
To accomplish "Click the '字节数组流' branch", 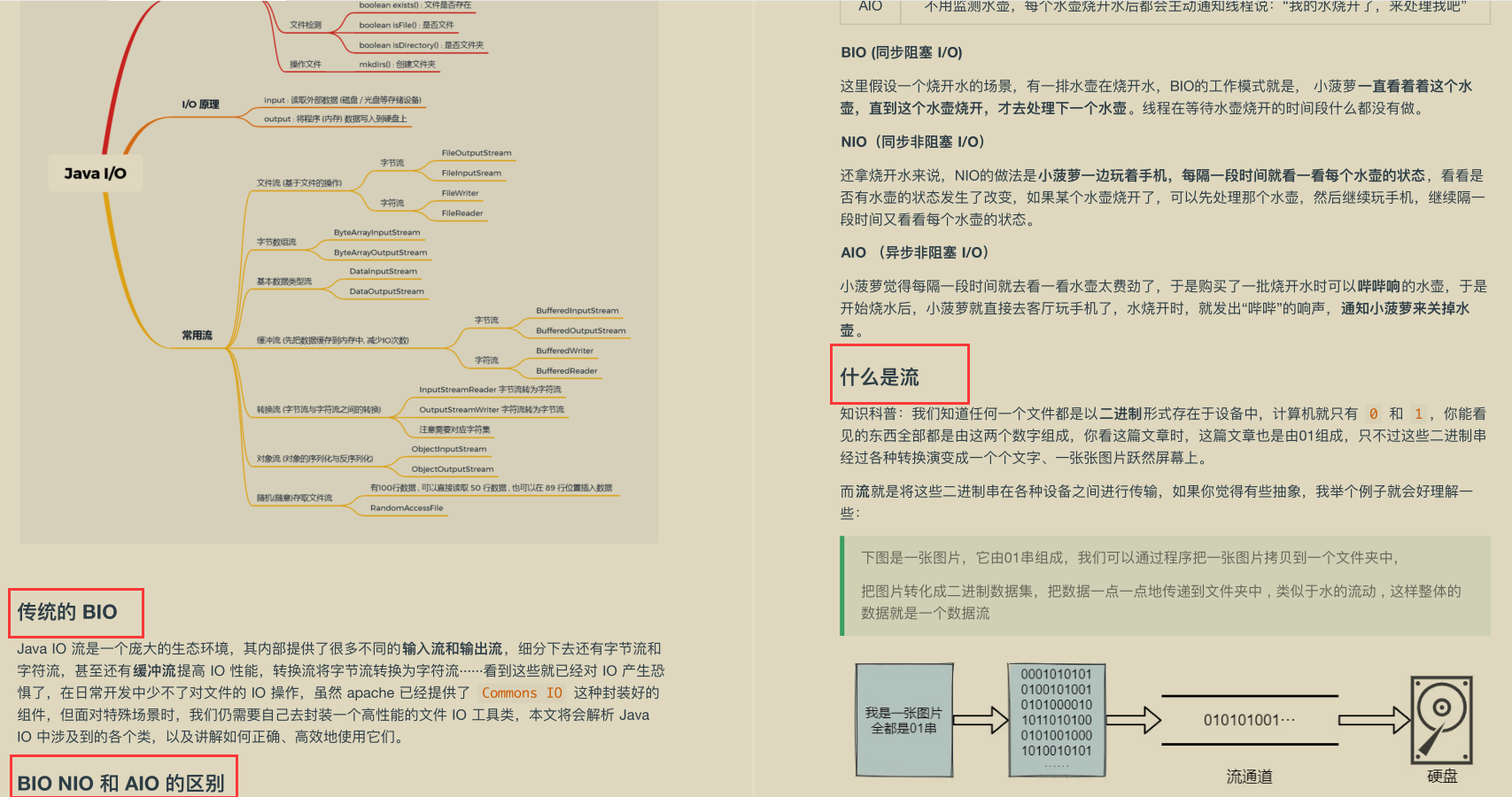I will point(276,242).
